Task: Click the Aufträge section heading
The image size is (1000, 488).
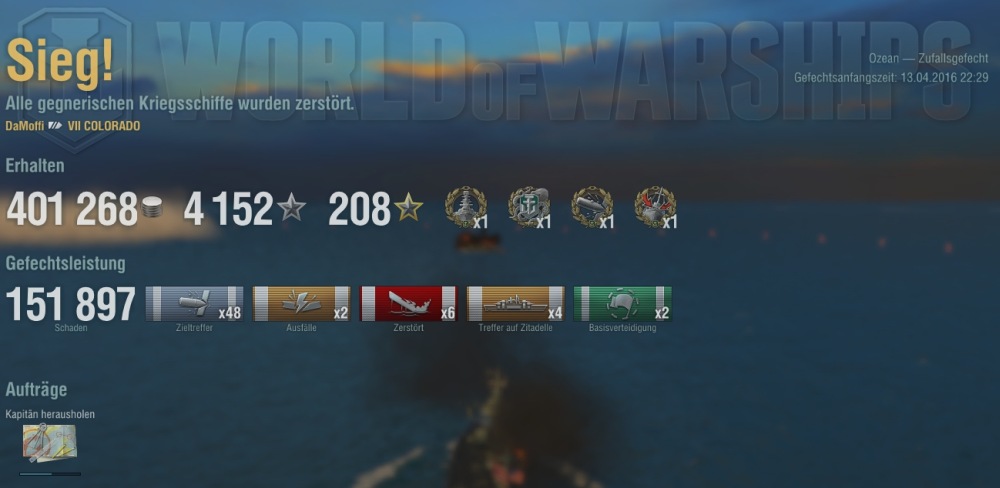Action: click(36, 389)
